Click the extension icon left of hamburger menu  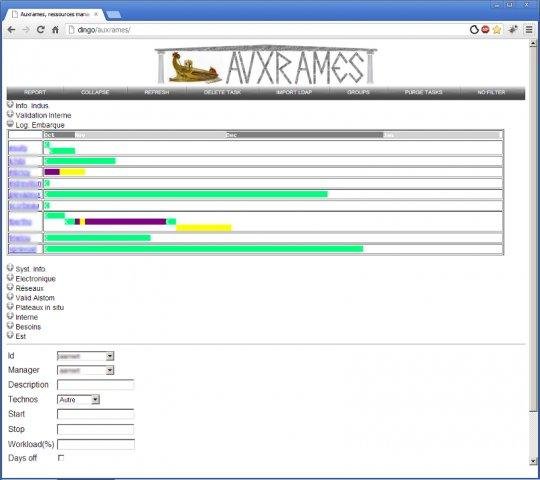513,30
